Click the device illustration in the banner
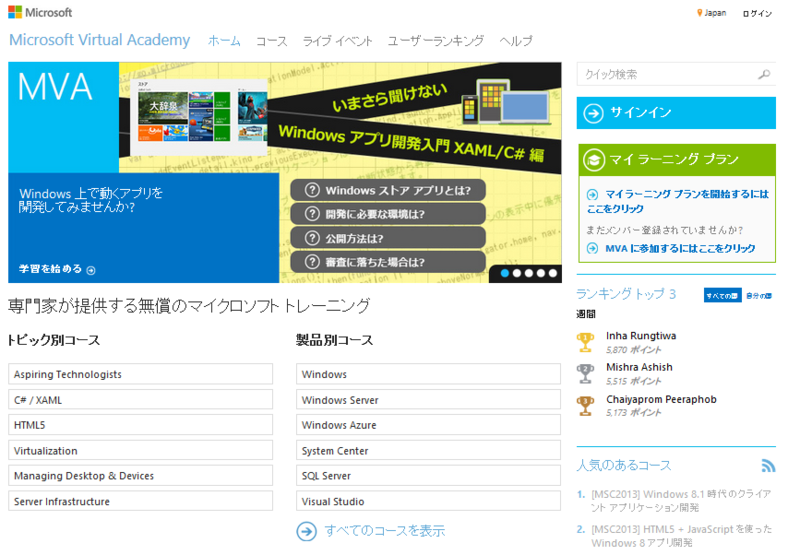Image resolution: width=800 pixels, height=555 pixels. [506, 102]
